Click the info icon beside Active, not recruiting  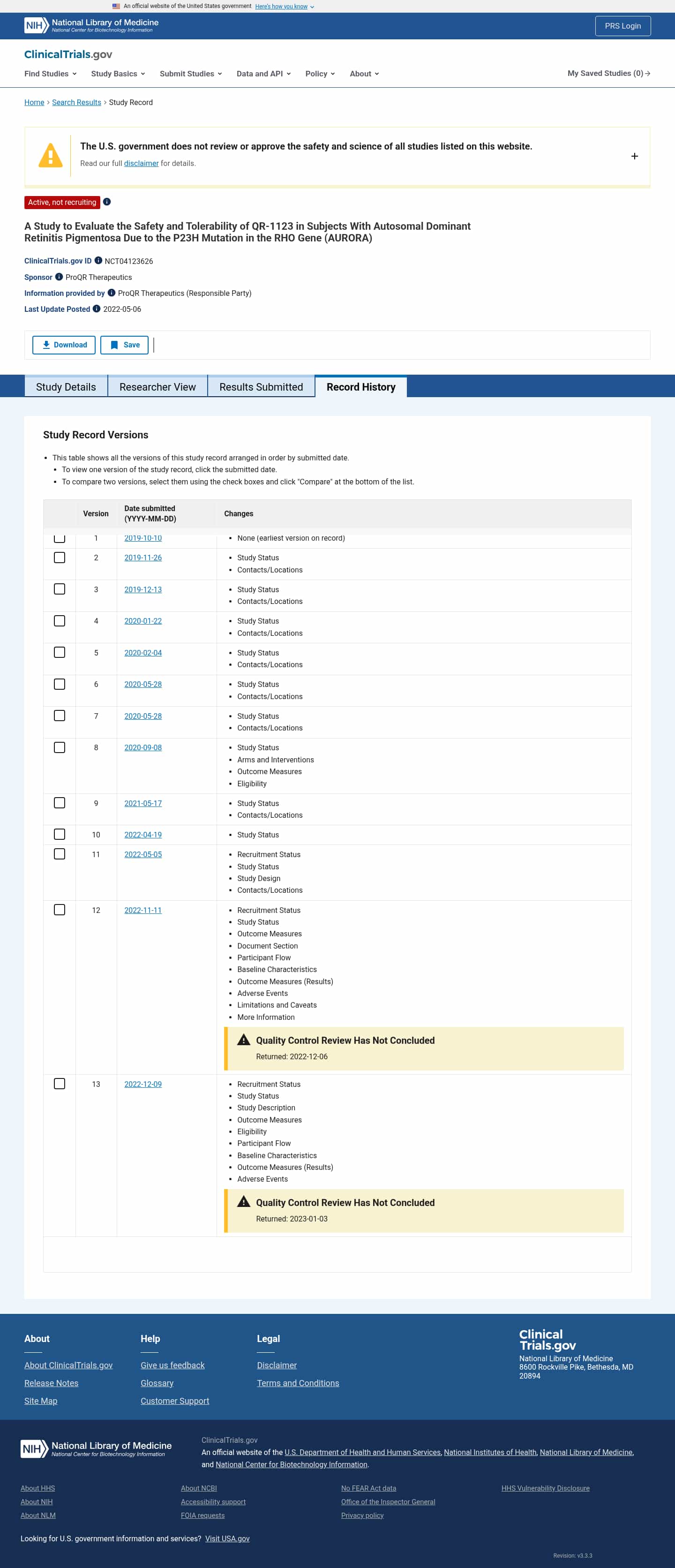[x=106, y=202]
